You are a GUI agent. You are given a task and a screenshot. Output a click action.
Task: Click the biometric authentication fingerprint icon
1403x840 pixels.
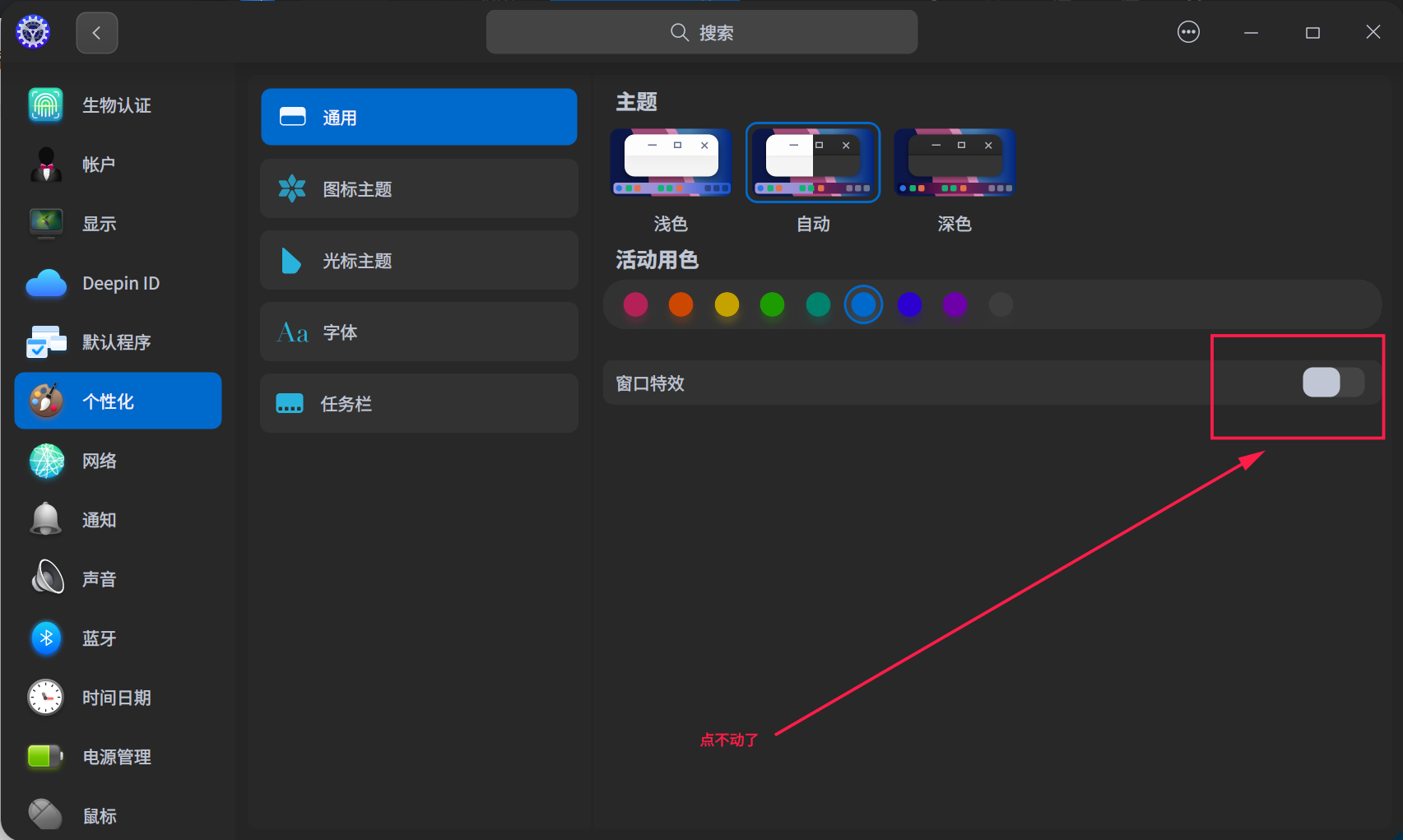46,105
